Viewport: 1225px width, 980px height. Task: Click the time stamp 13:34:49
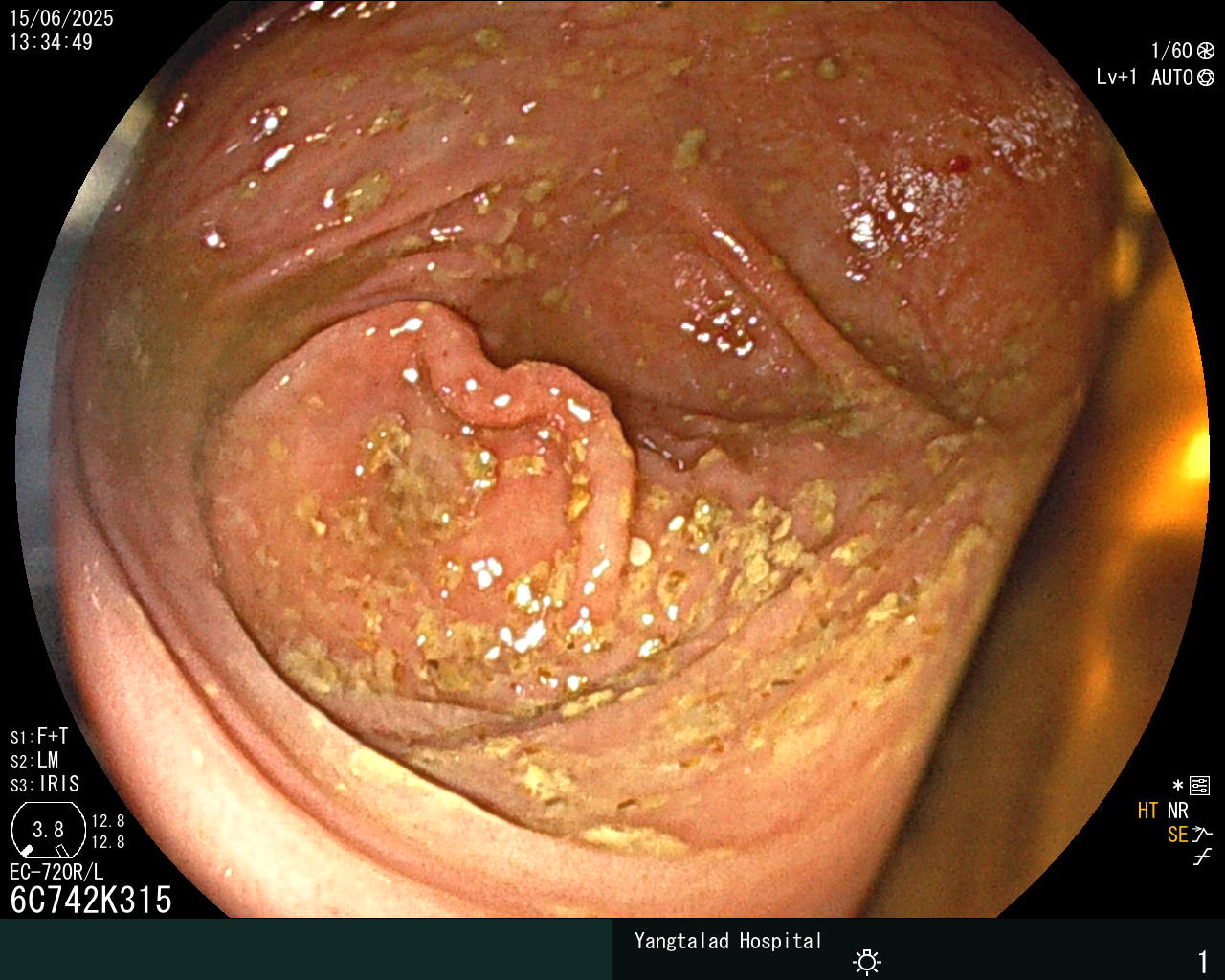click(51, 42)
